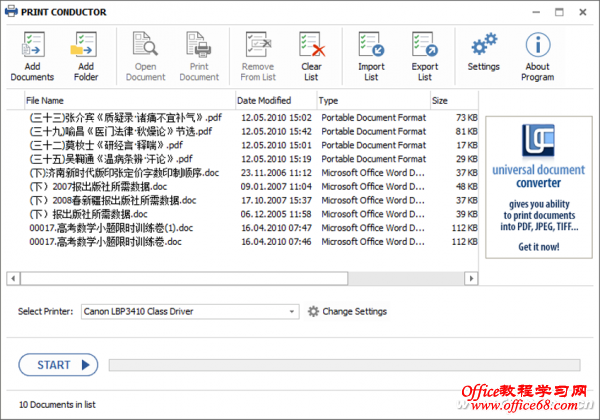Click the universal document converter ad text

[538, 176]
